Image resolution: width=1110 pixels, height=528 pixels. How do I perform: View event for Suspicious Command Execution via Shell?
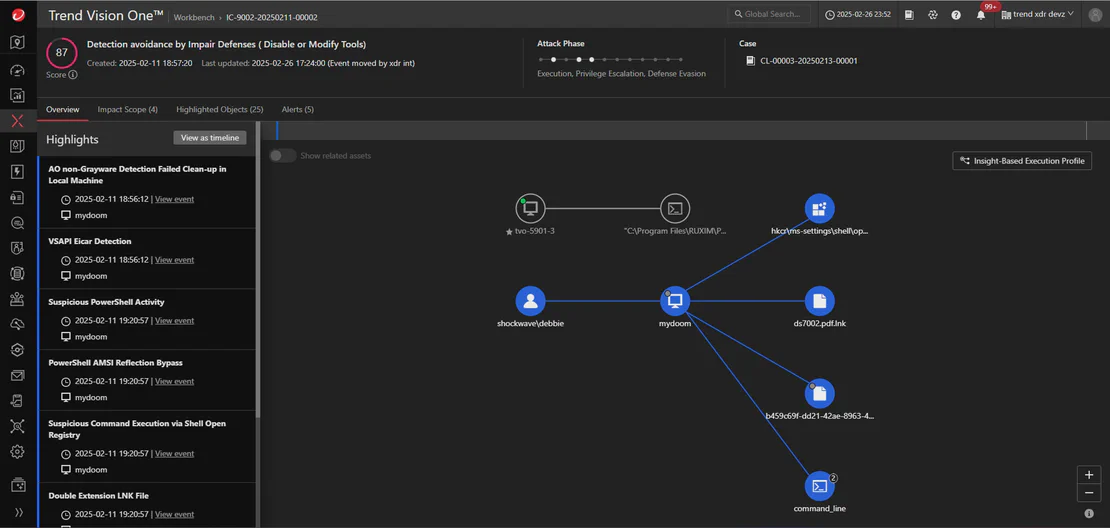[174, 454]
